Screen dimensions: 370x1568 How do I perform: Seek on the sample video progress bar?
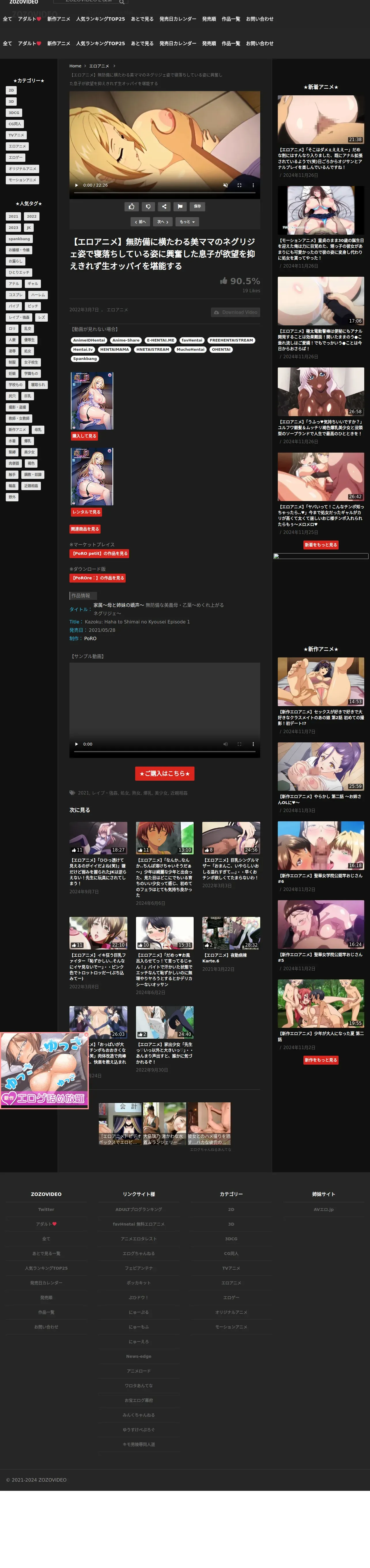point(165,752)
